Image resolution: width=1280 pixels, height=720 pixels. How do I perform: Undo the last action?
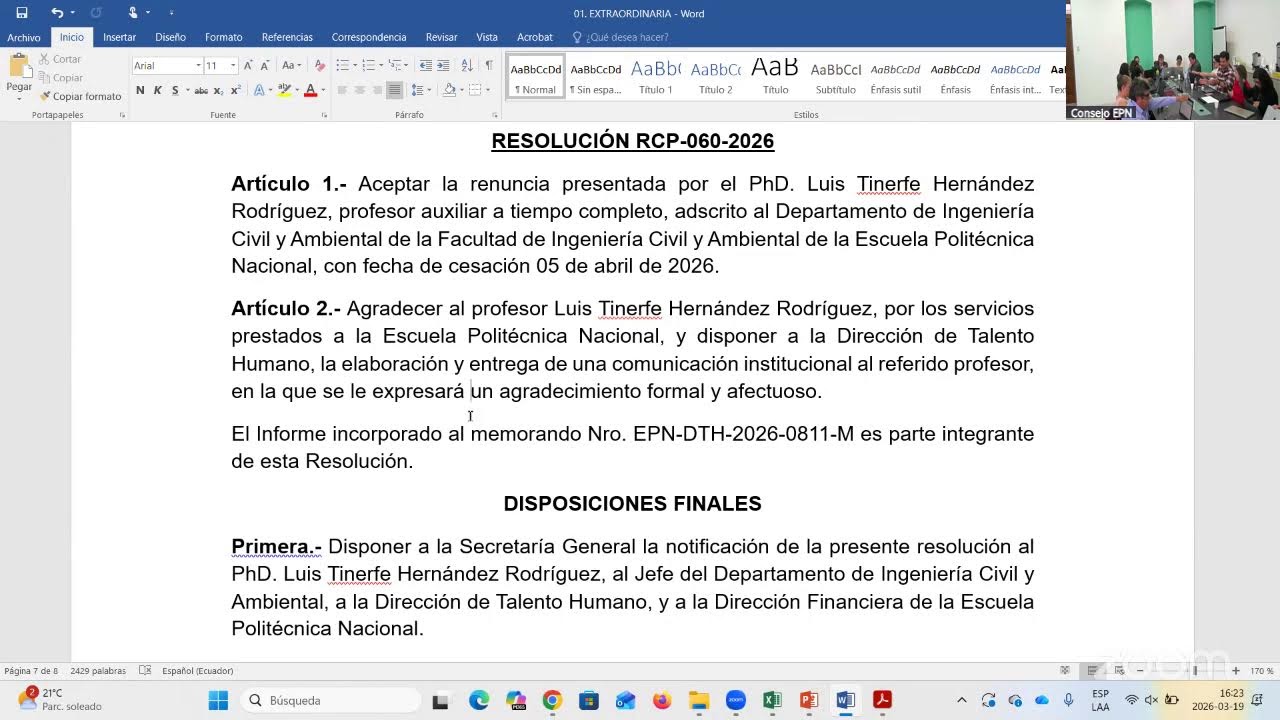click(x=58, y=13)
